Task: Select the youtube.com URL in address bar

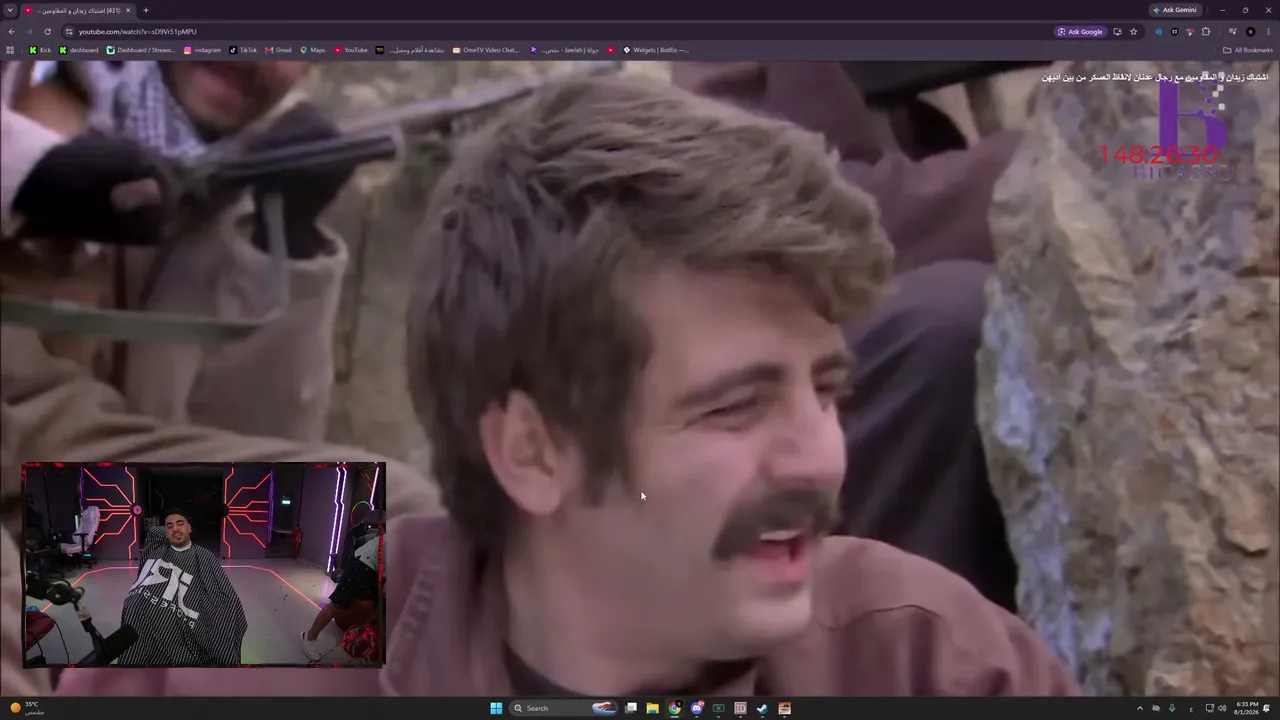Action: pos(138,32)
